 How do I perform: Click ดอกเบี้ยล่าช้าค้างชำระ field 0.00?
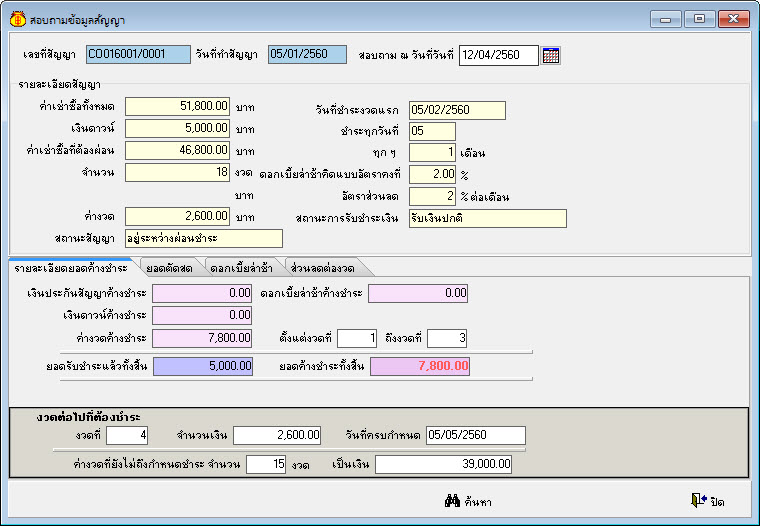pos(418,293)
